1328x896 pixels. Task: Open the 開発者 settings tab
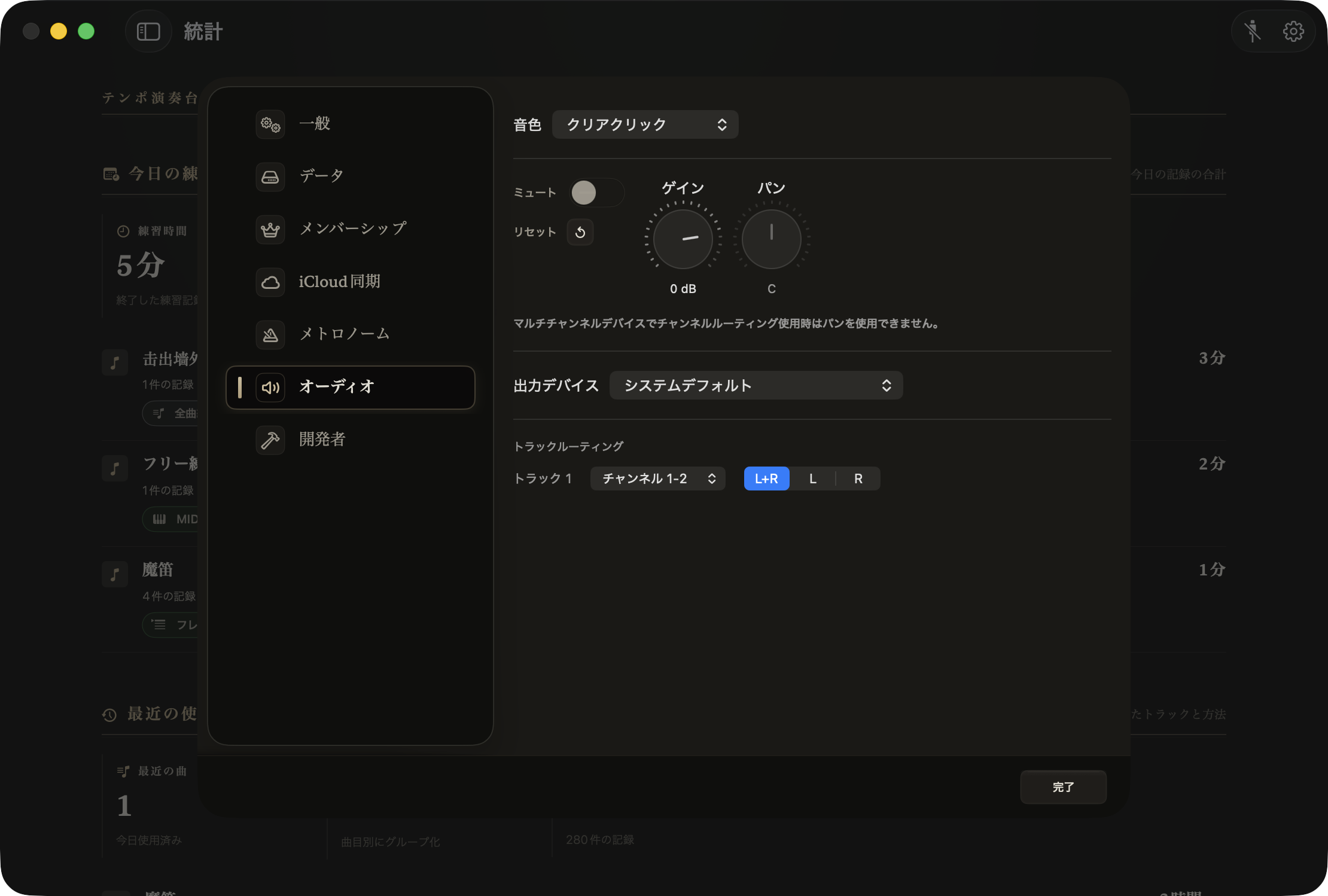coord(351,440)
